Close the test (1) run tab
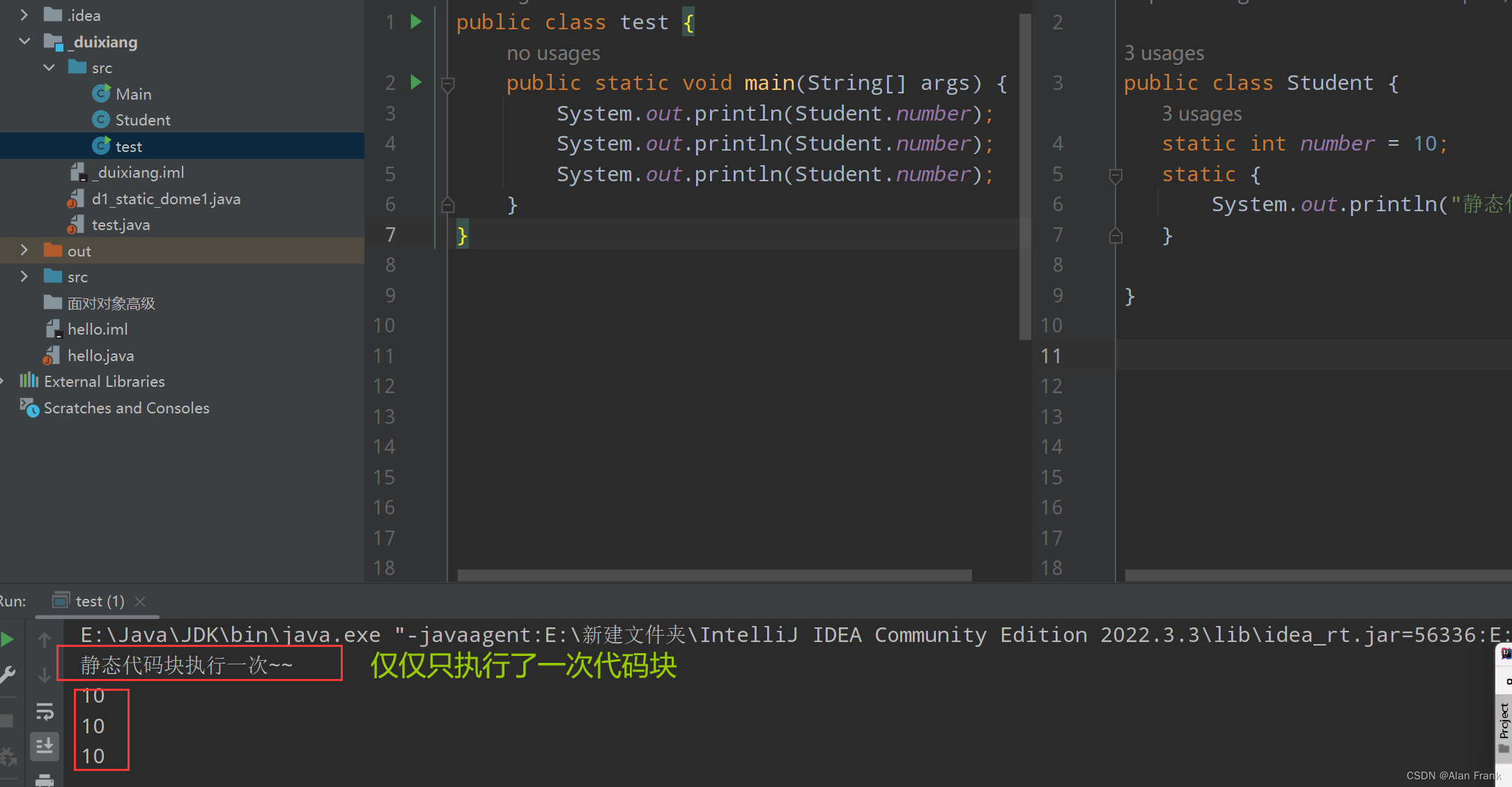The width and height of the screenshot is (1512, 787). click(x=140, y=601)
